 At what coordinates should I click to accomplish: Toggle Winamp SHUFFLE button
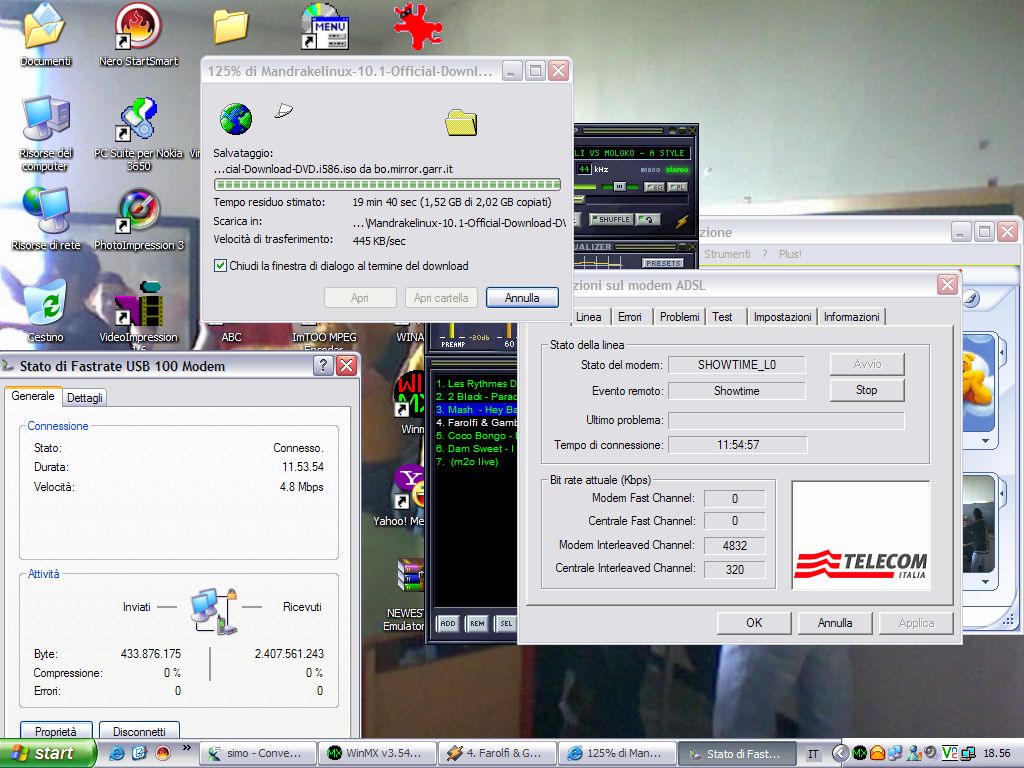(x=610, y=219)
